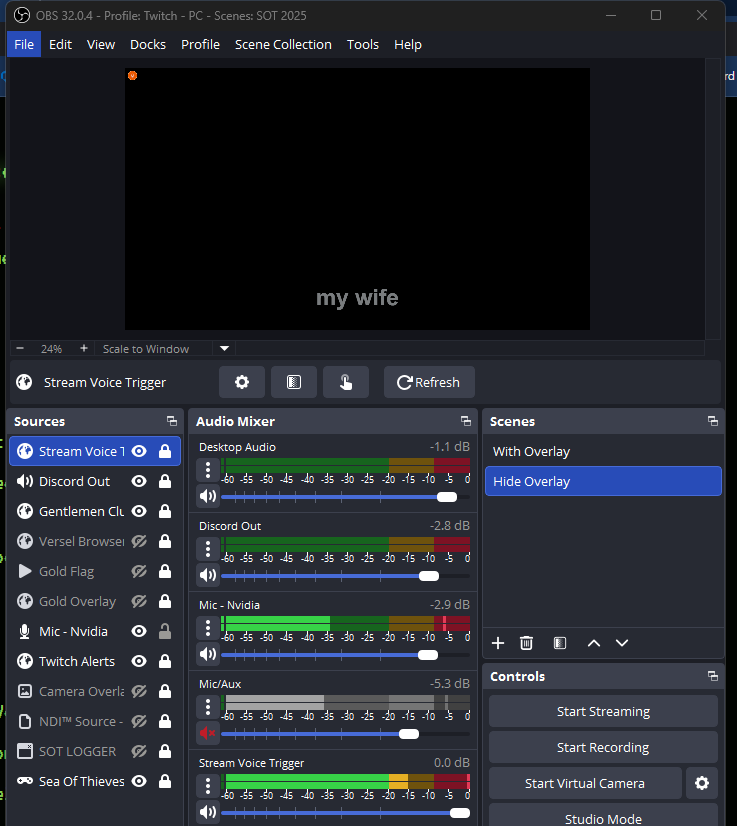The width and height of the screenshot is (737, 826).
Task: Undock the Scenes panel
Action: click(x=713, y=421)
